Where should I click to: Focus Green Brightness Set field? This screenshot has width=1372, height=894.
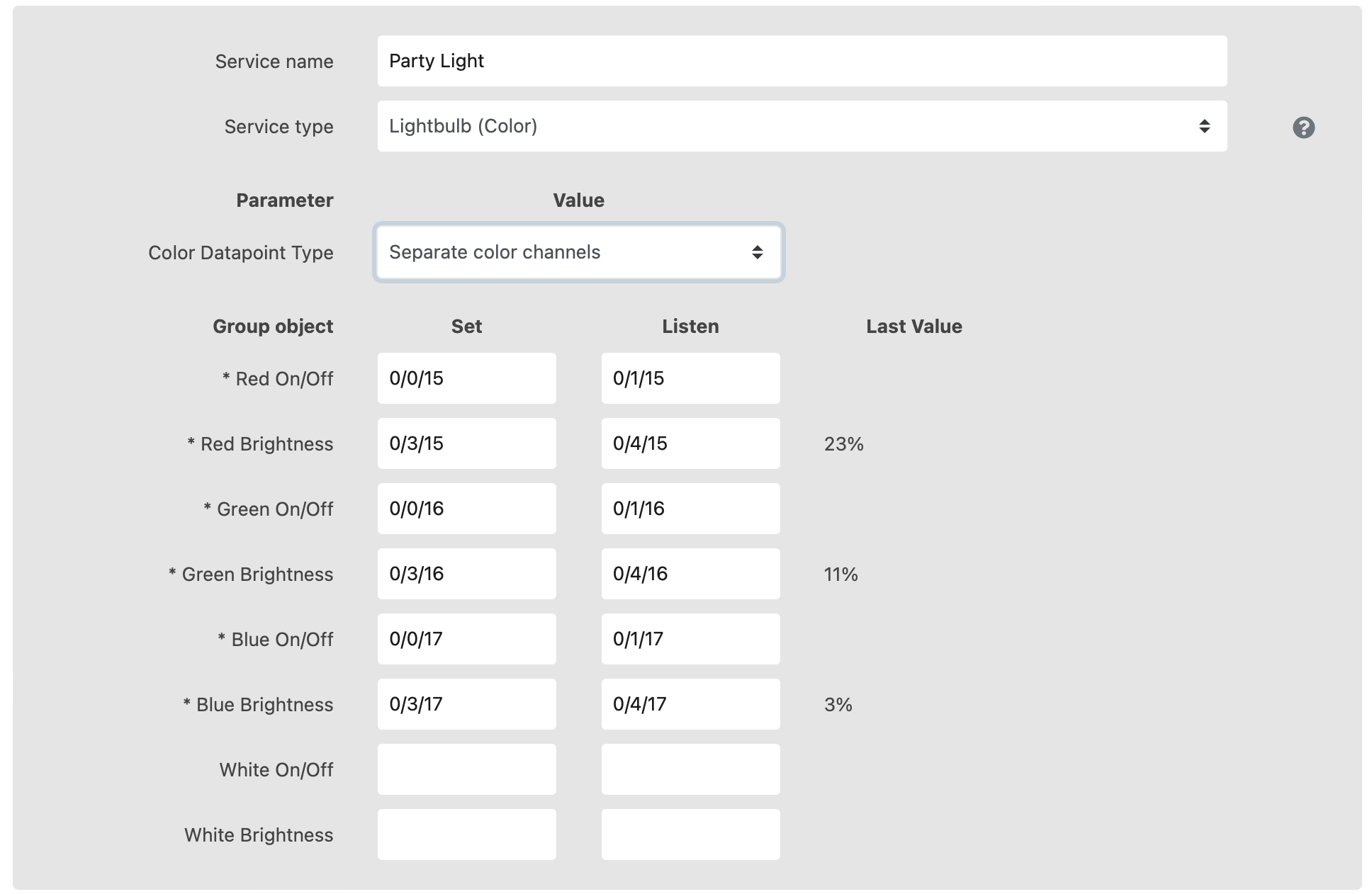(x=466, y=574)
